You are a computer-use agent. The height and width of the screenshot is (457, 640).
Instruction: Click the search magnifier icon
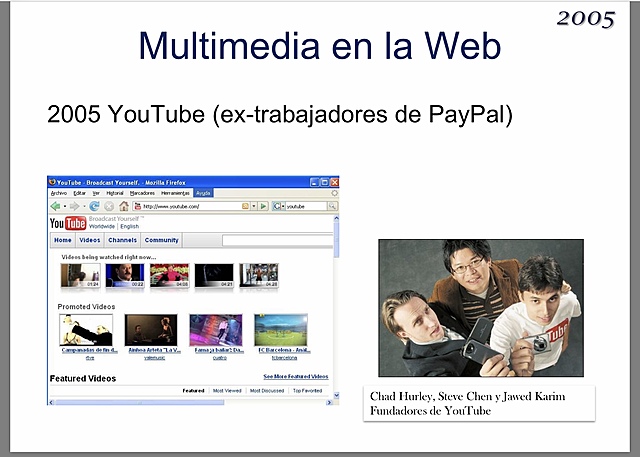click(333, 206)
